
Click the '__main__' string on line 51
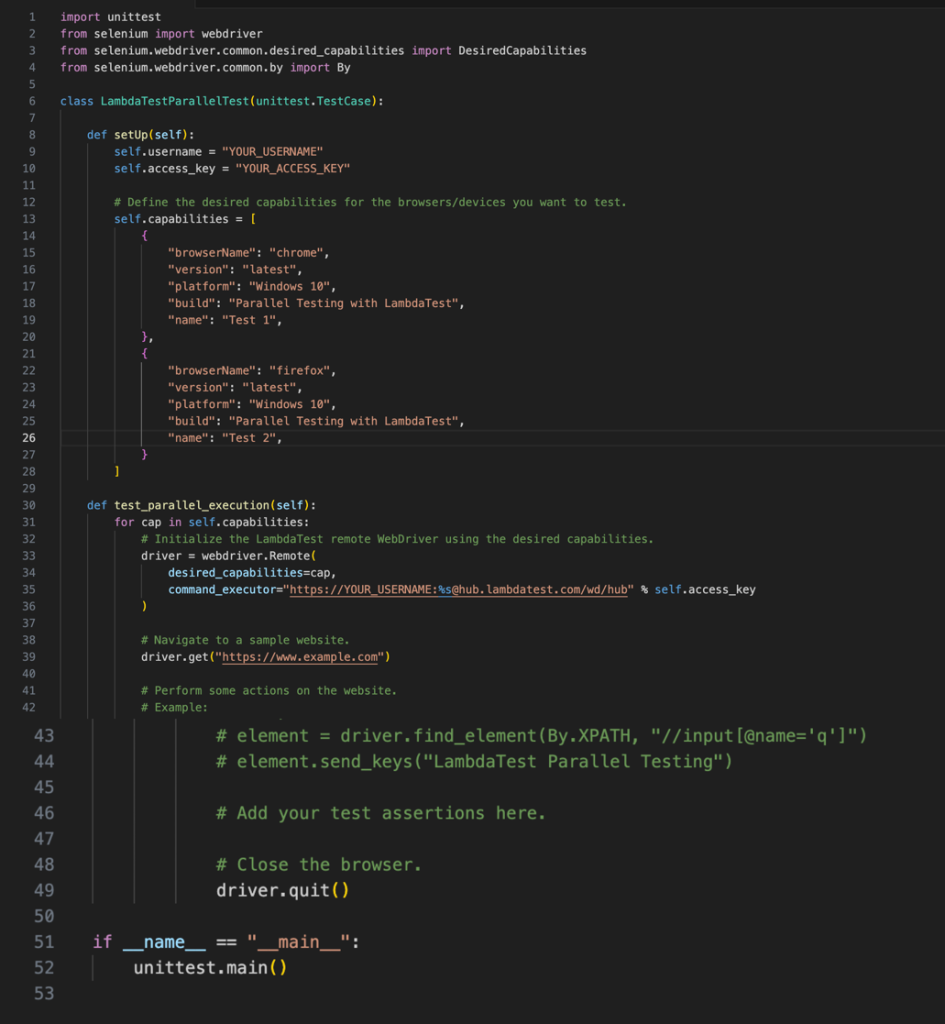[299, 942]
